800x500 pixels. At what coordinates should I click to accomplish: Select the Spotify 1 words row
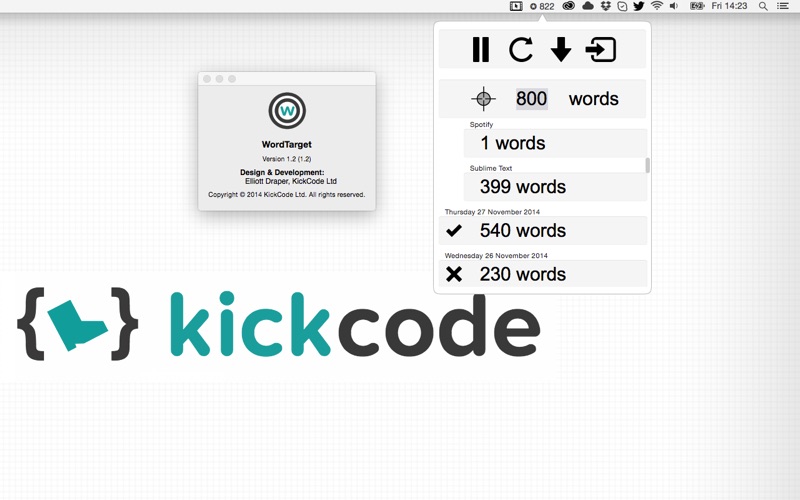point(557,143)
